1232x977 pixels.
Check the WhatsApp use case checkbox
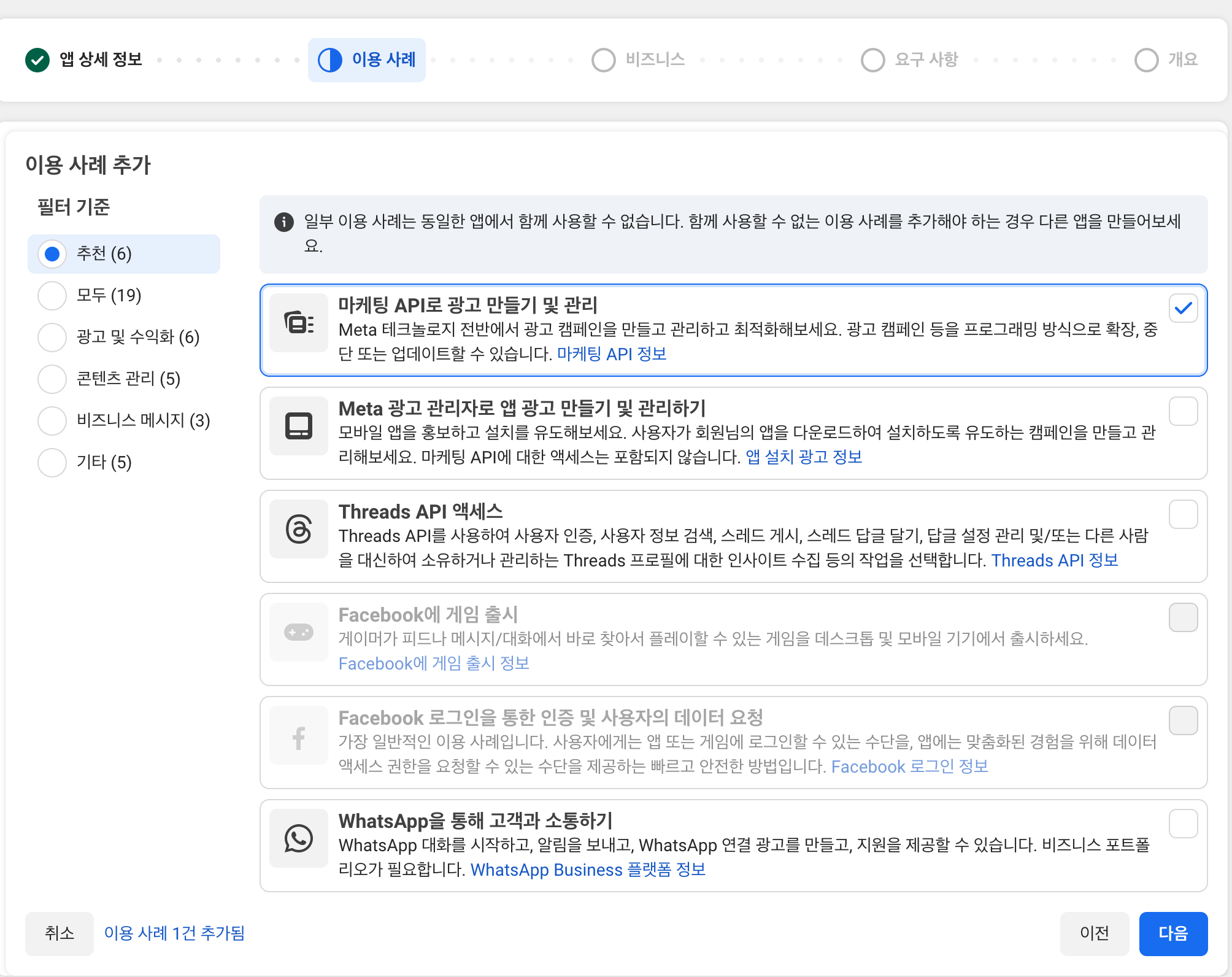[1183, 824]
